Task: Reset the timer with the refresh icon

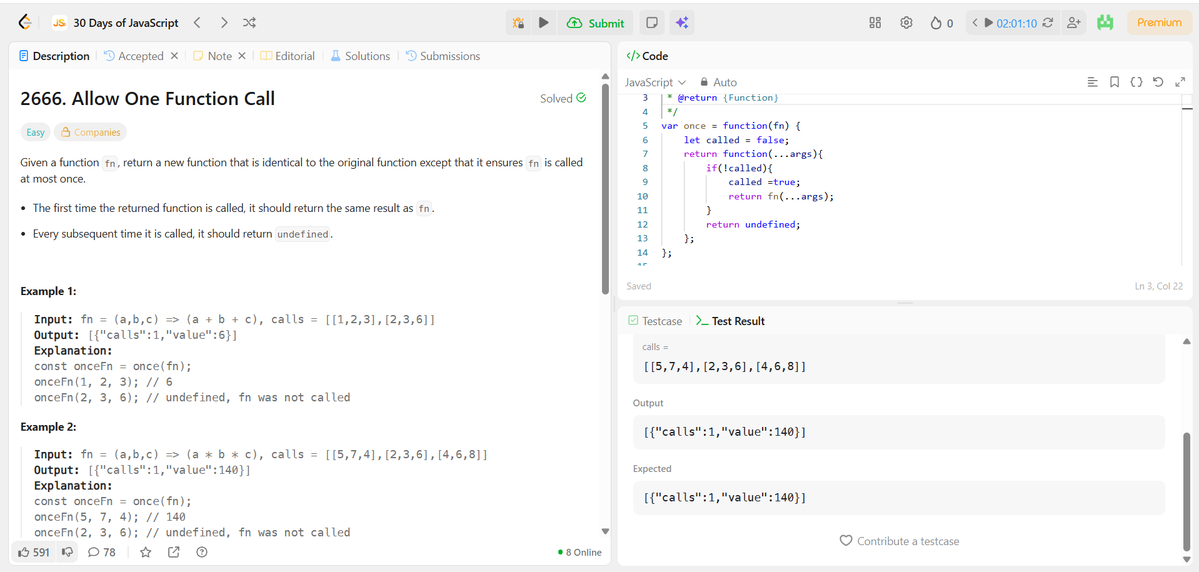Action: pos(1048,23)
